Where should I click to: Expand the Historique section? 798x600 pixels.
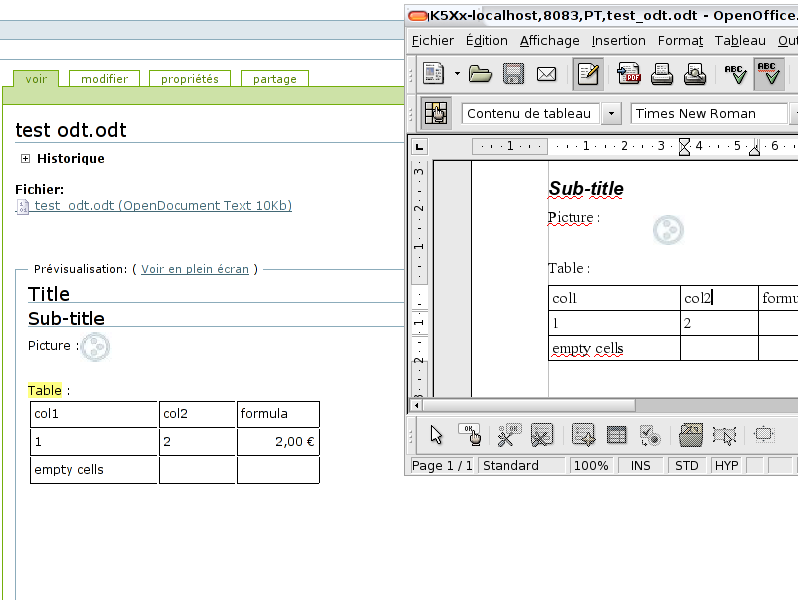click(26, 158)
